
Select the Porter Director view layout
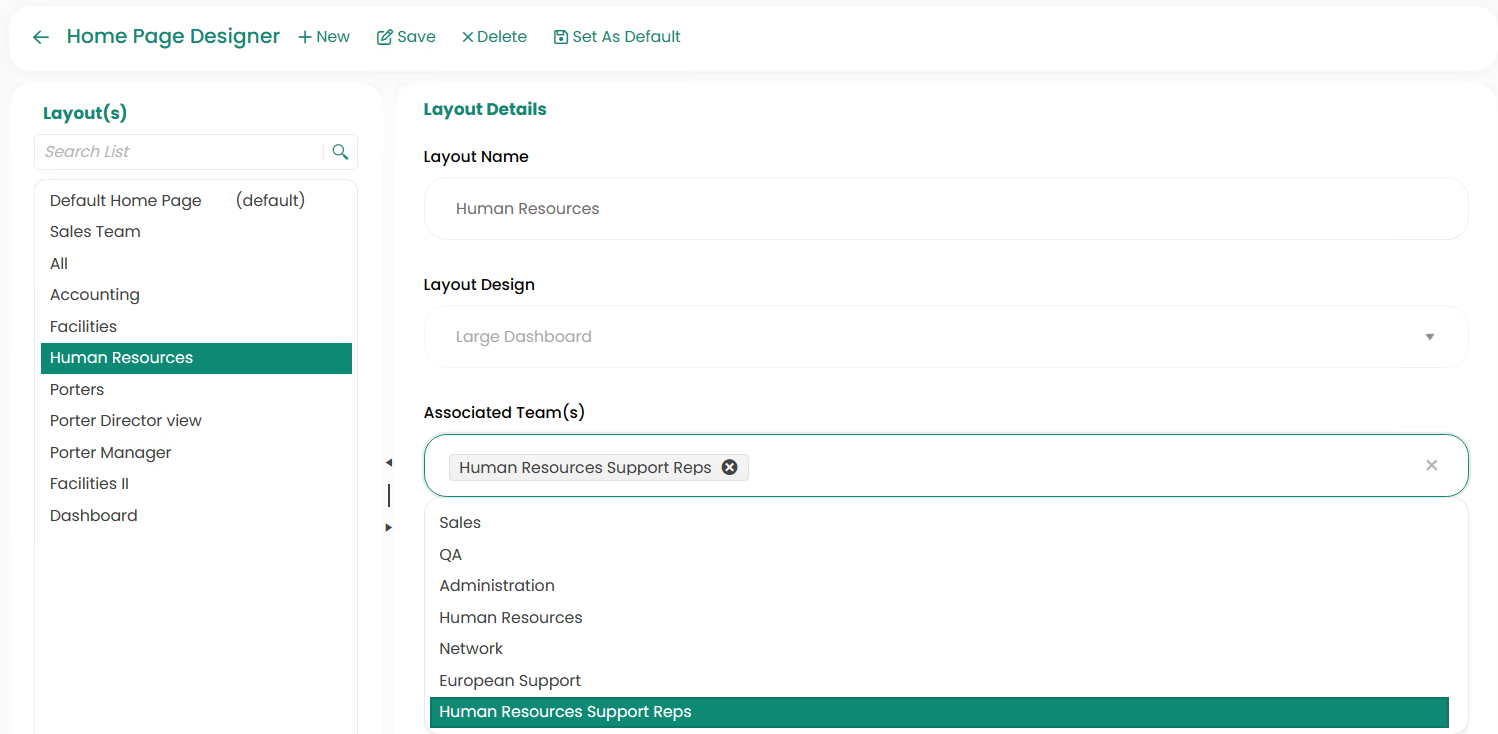coord(126,421)
